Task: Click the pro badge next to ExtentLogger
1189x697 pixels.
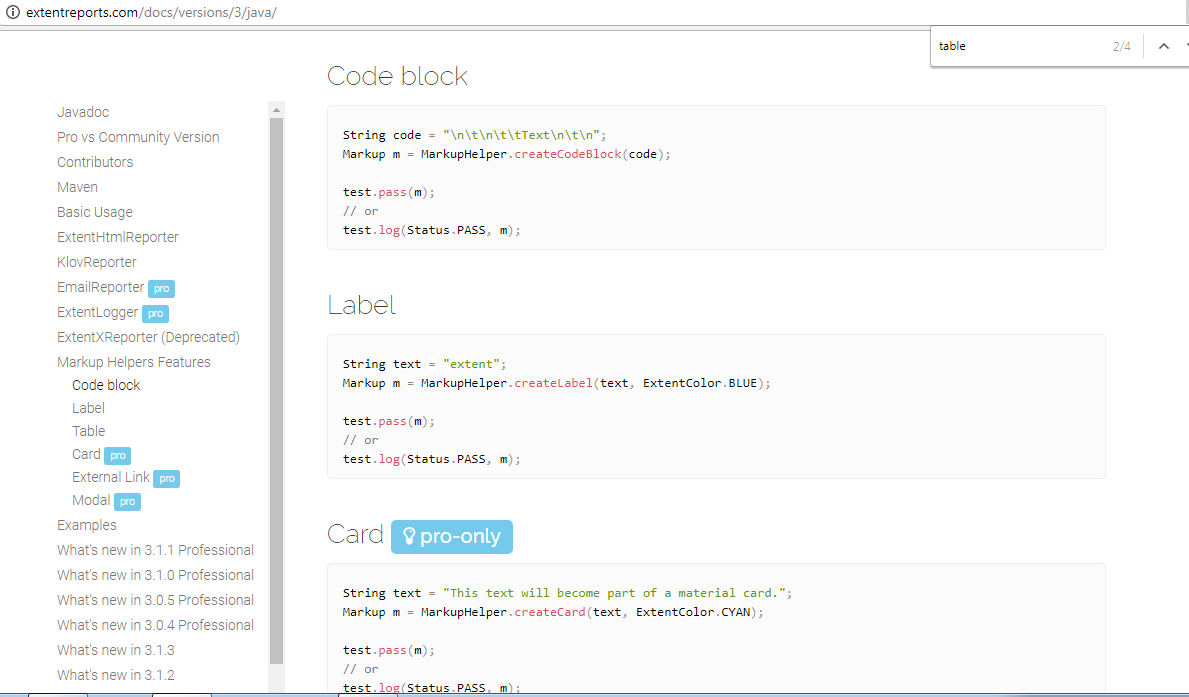Action: (x=155, y=314)
